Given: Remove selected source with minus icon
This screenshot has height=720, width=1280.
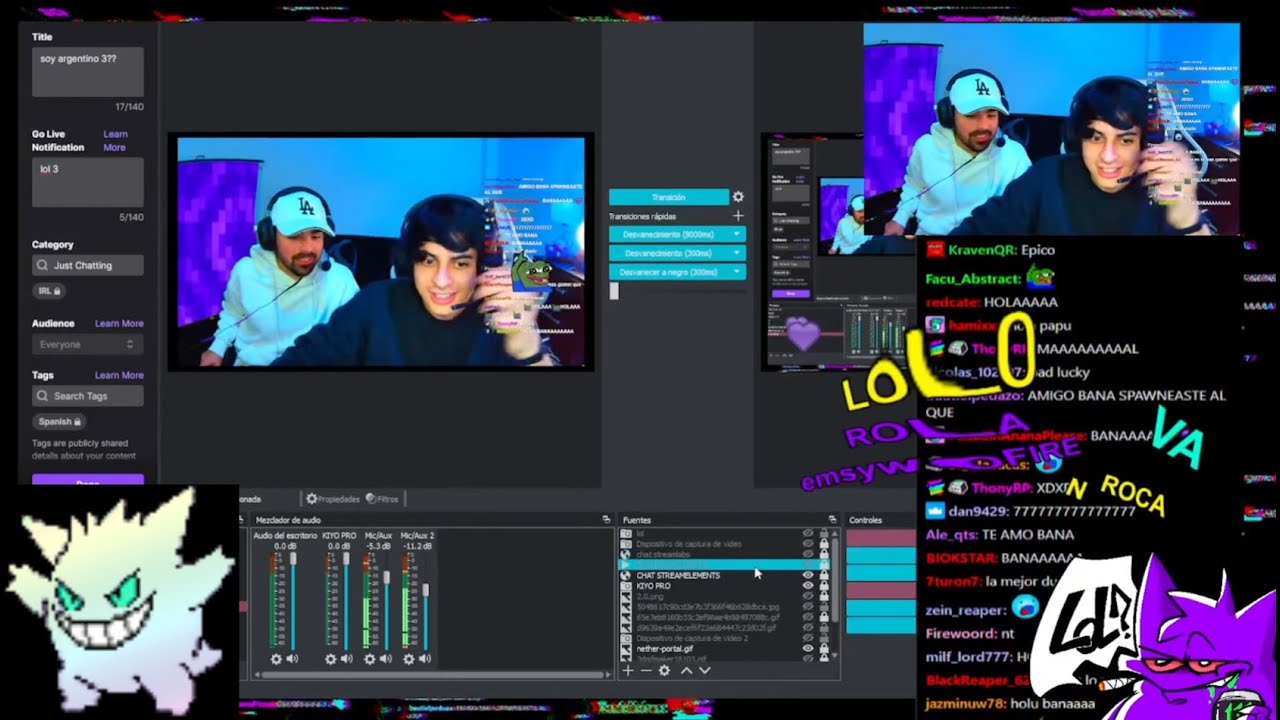Looking at the screenshot, I should pos(646,670).
